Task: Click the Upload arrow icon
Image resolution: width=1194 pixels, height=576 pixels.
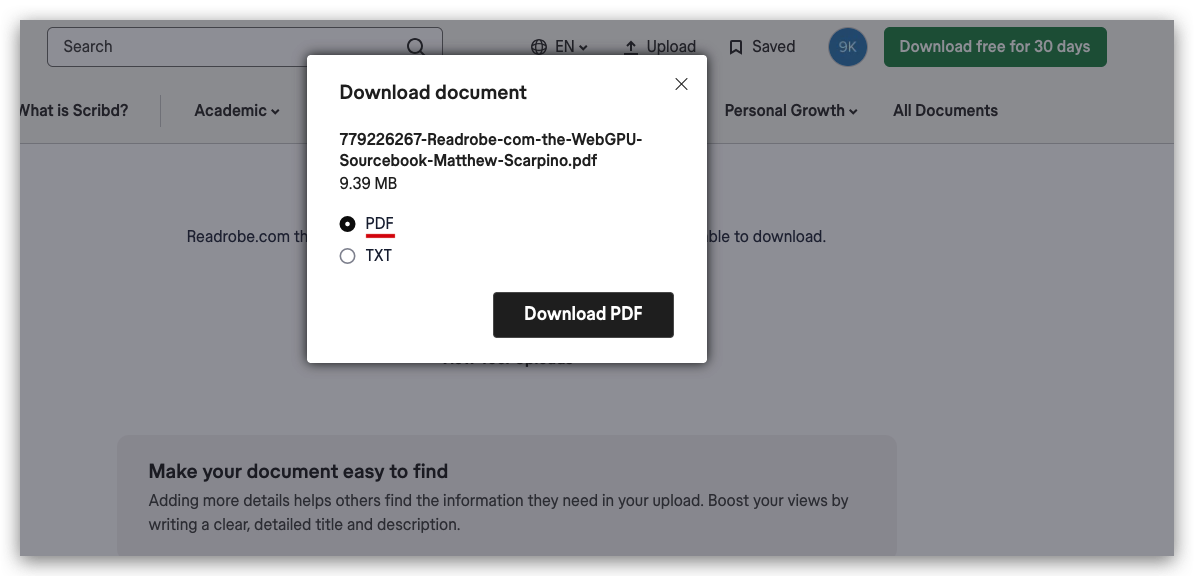Action: pyautogui.click(x=631, y=46)
